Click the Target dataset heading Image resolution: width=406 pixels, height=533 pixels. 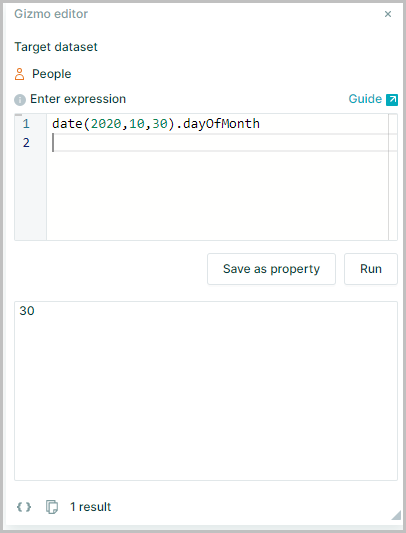(x=56, y=47)
